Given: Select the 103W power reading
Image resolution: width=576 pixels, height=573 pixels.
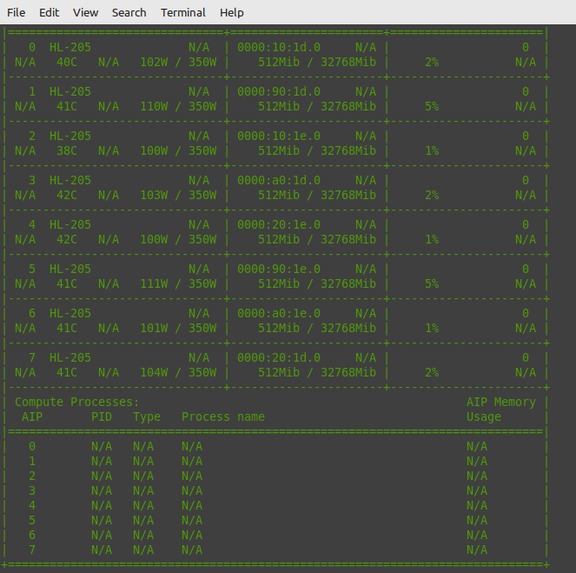Looking at the screenshot, I should coord(154,195).
